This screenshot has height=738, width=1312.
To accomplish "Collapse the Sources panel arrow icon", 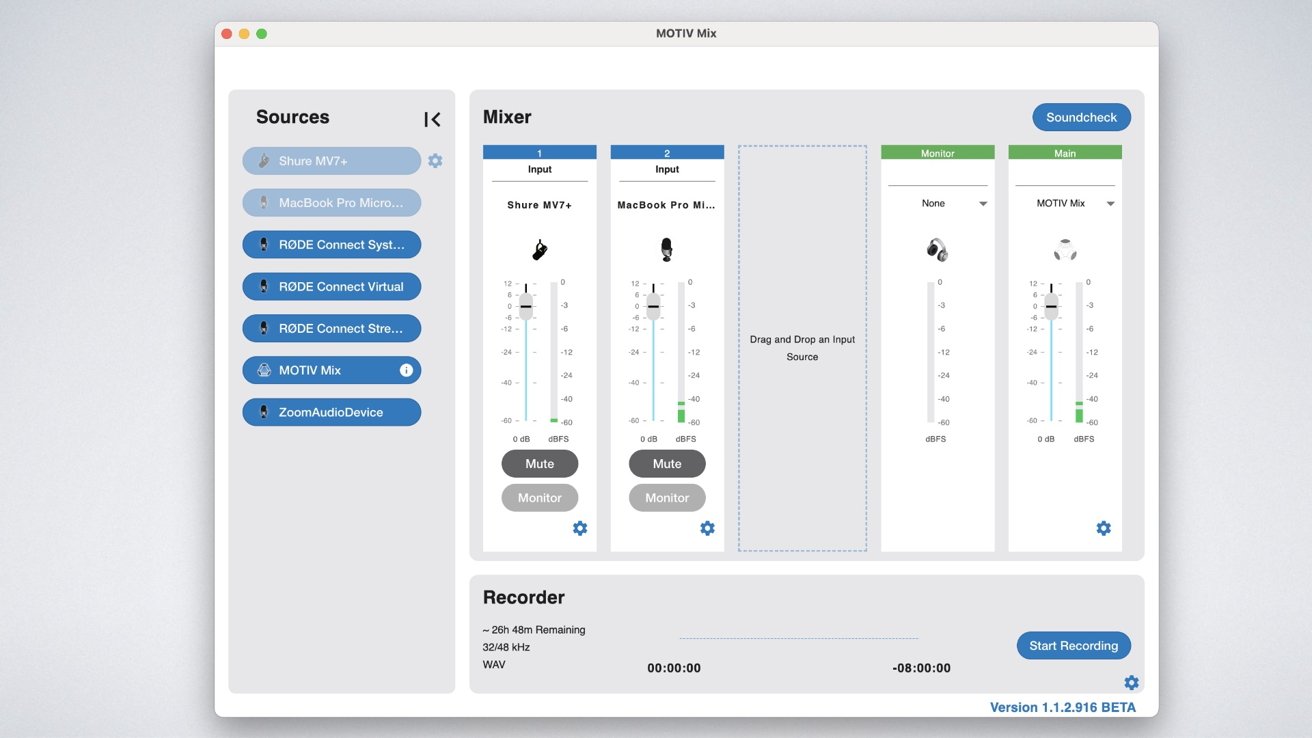I will pos(432,120).
